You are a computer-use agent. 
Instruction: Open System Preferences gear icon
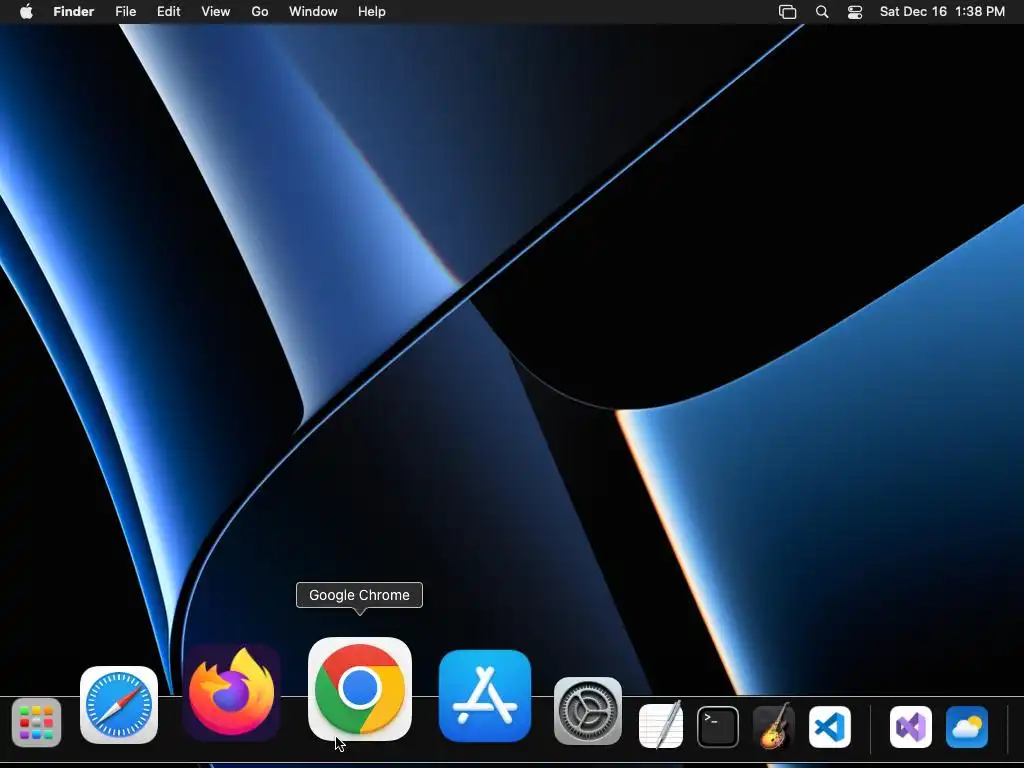tap(588, 711)
